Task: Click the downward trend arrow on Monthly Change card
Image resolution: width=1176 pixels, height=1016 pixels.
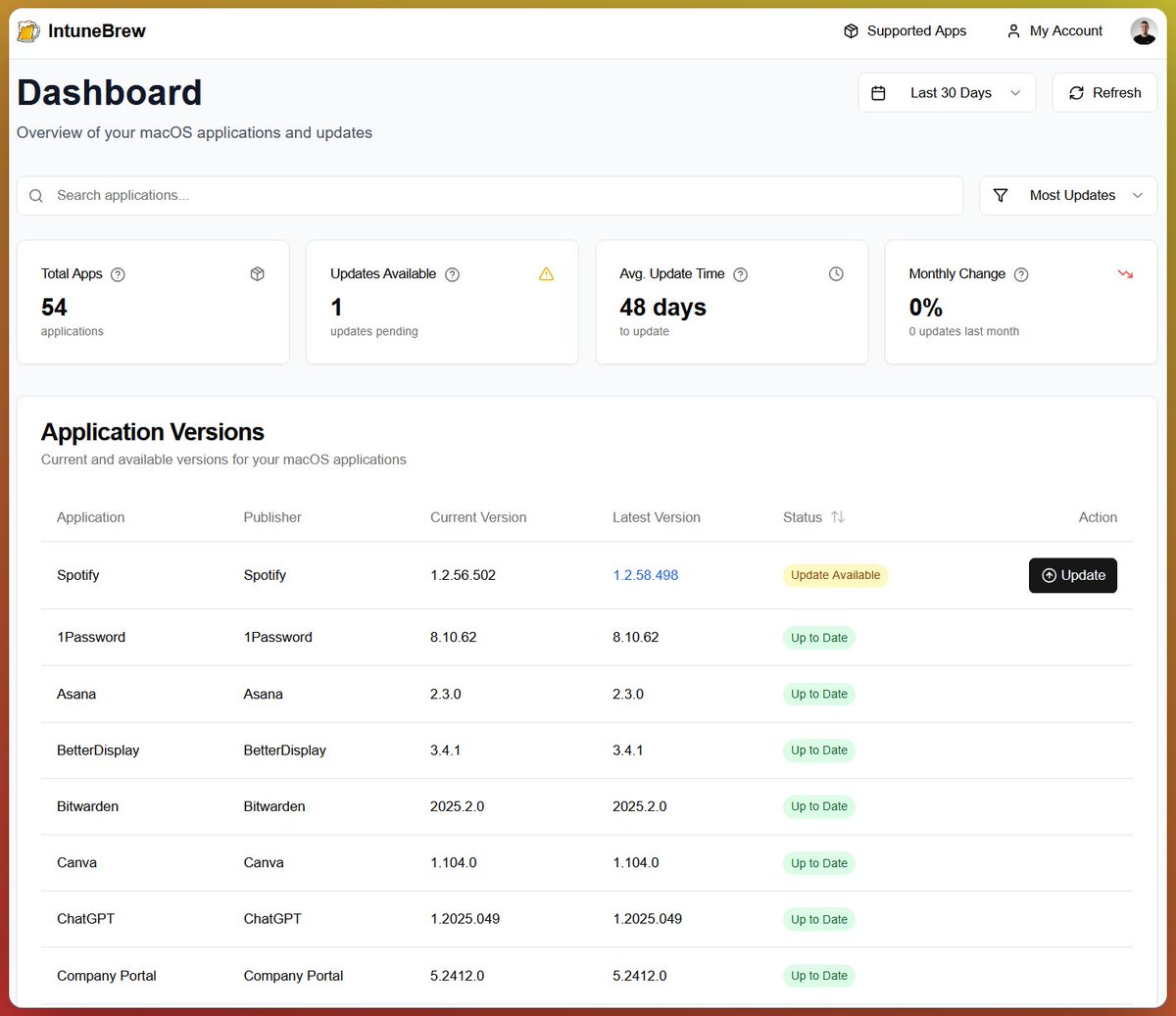Action: [x=1125, y=274]
